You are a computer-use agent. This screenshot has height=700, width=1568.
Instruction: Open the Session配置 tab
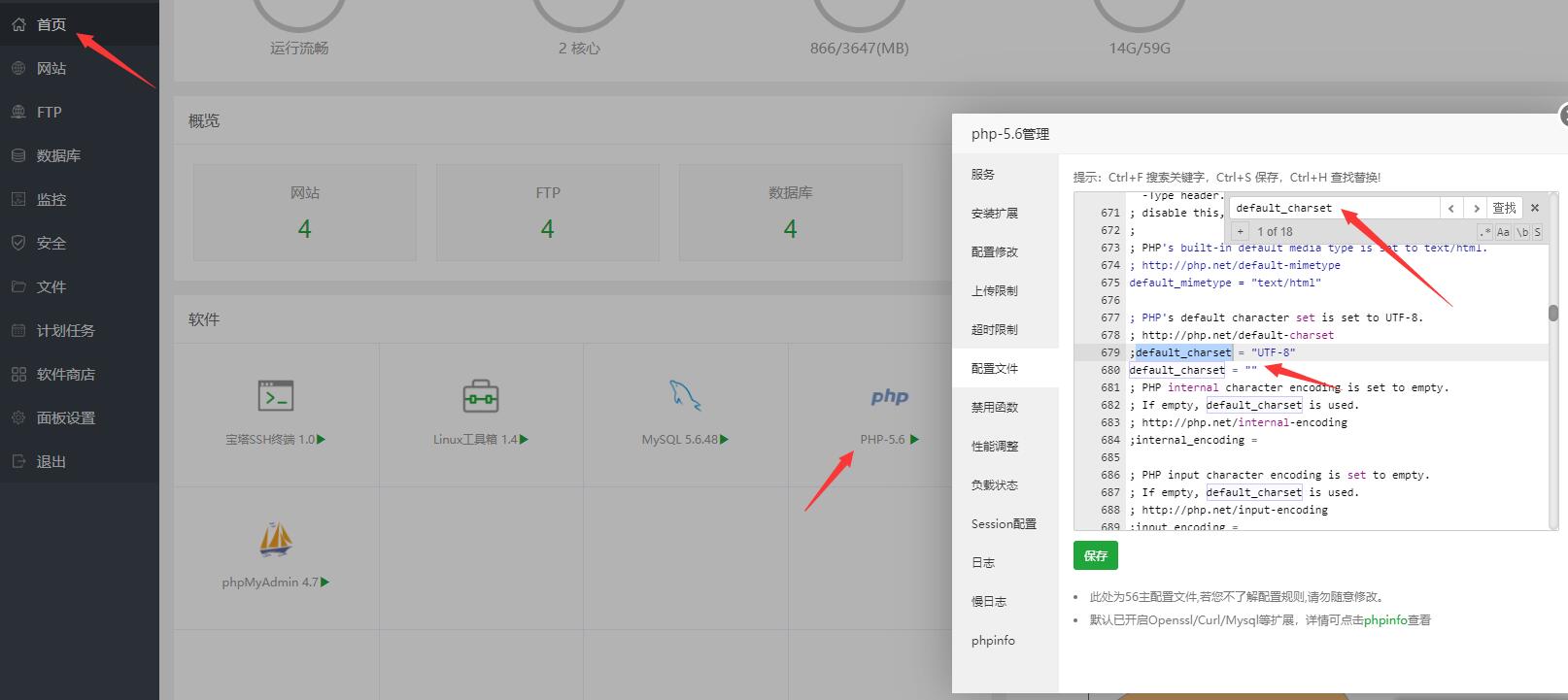click(x=1006, y=524)
